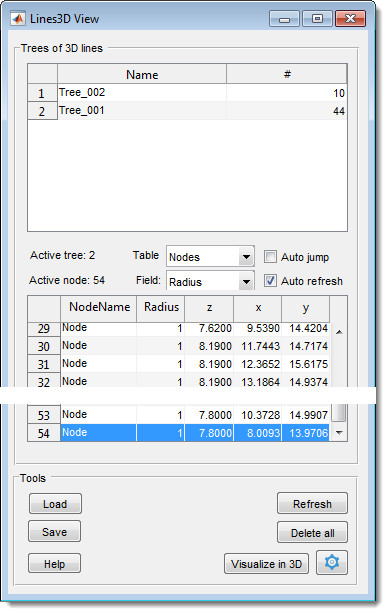
Task: Click the y value 14.9907
Action: click(309, 415)
